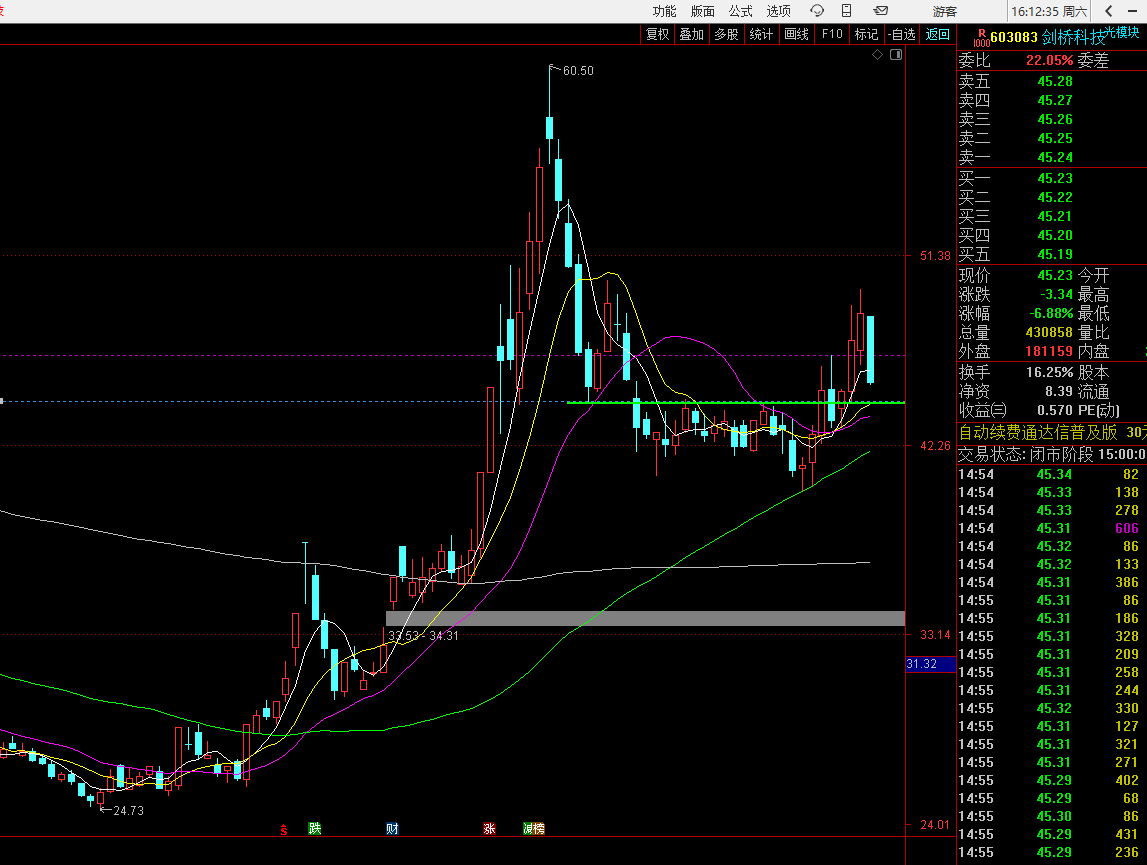The height and width of the screenshot is (865, 1147).
Task: Click the red S marker on timeline
Action: pyautogui.click(x=284, y=829)
